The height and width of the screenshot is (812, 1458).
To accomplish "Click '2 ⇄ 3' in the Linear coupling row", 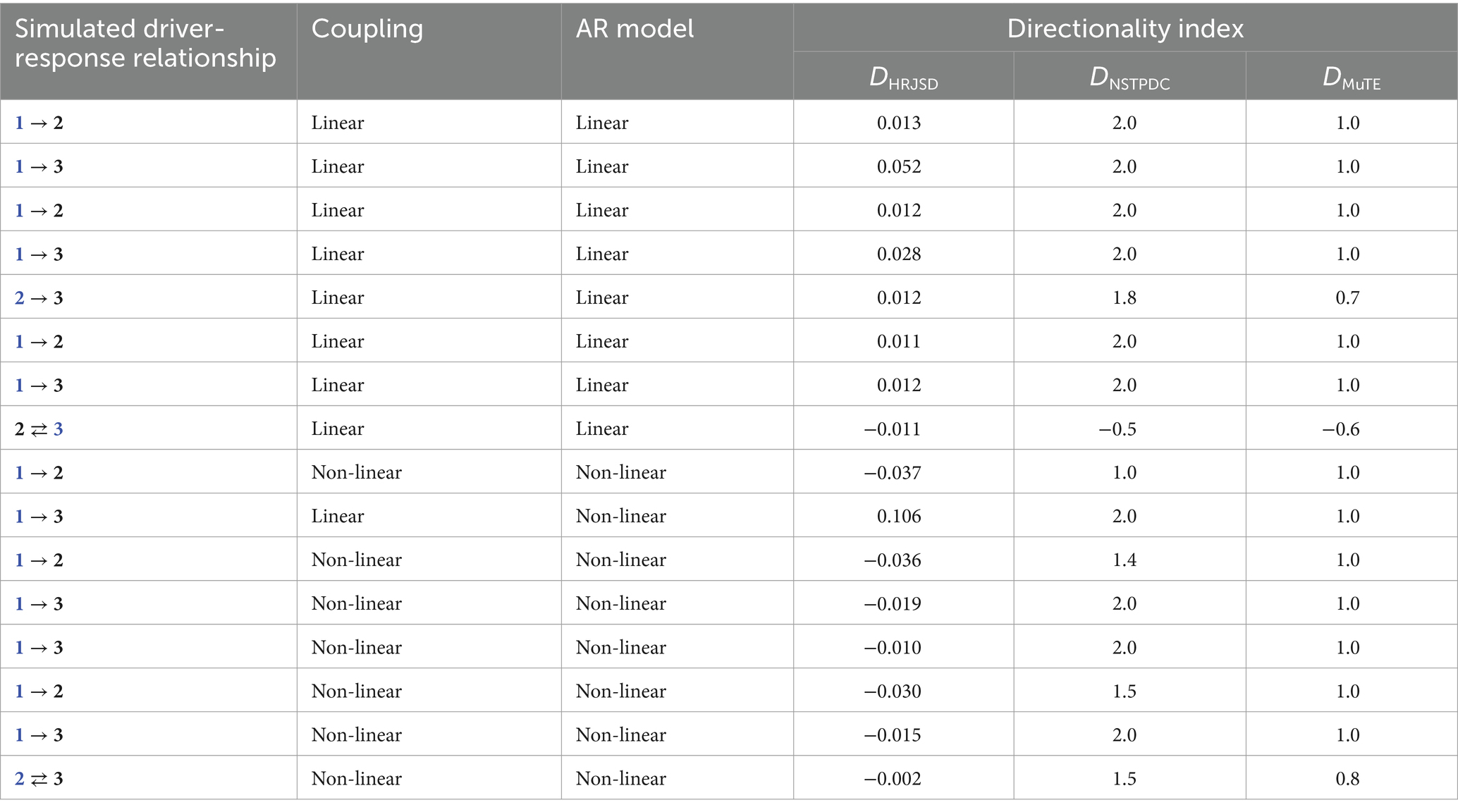I will pos(39,429).
